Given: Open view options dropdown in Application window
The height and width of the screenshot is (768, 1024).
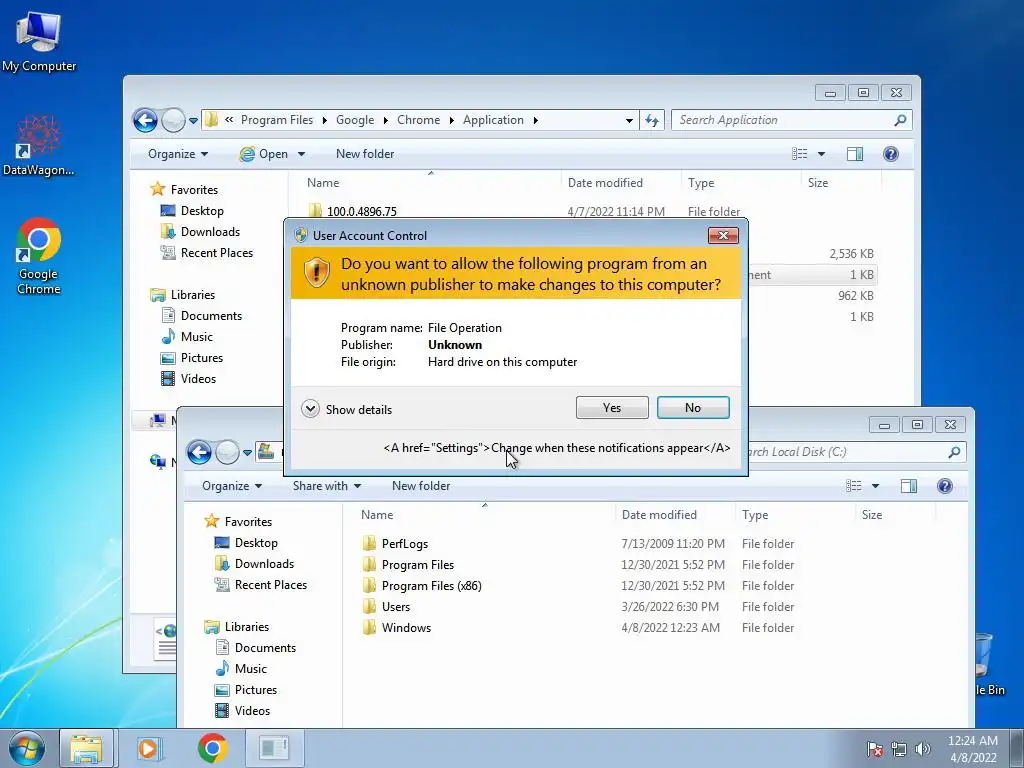Looking at the screenshot, I should click(822, 154).
